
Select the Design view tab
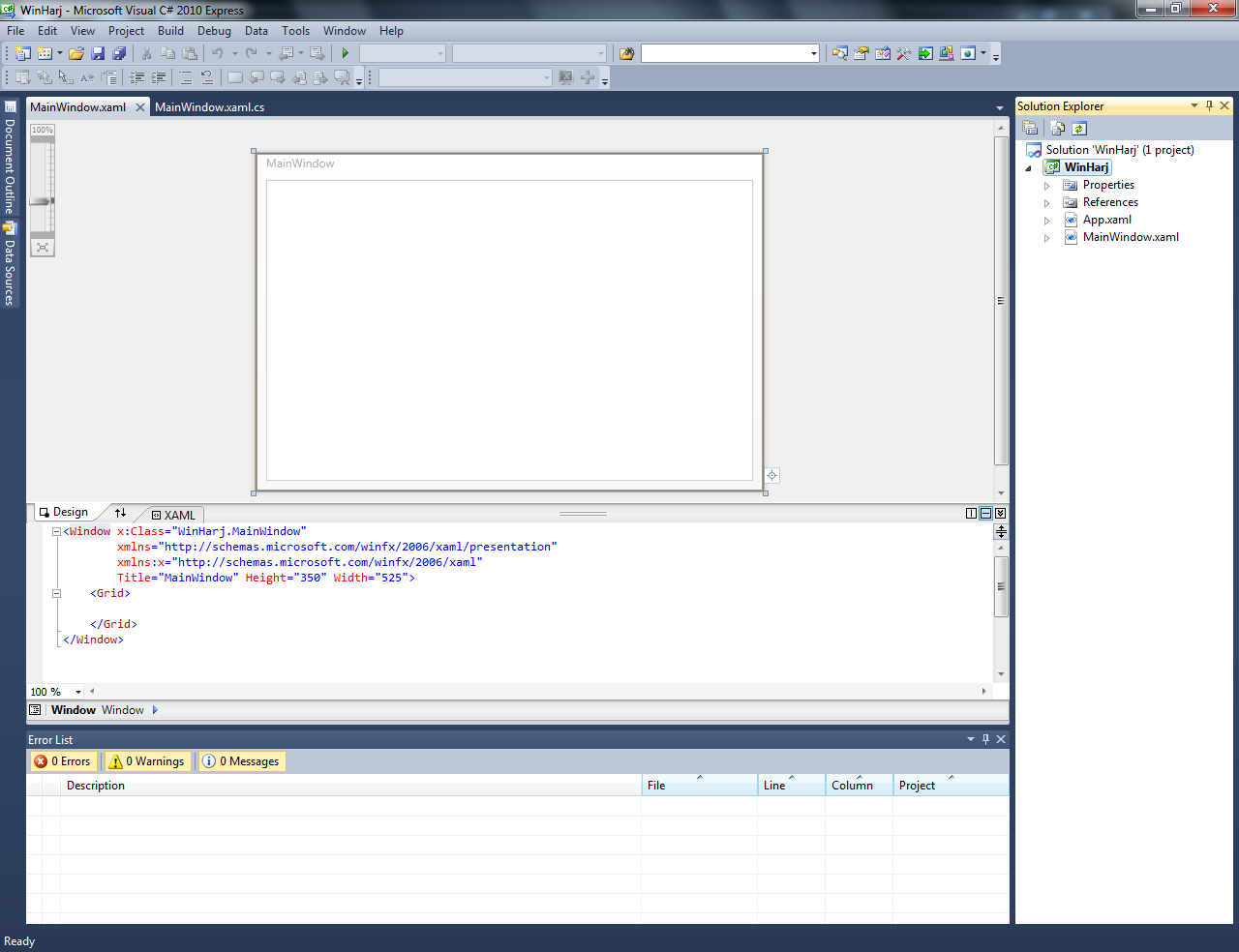click(64, 512)
